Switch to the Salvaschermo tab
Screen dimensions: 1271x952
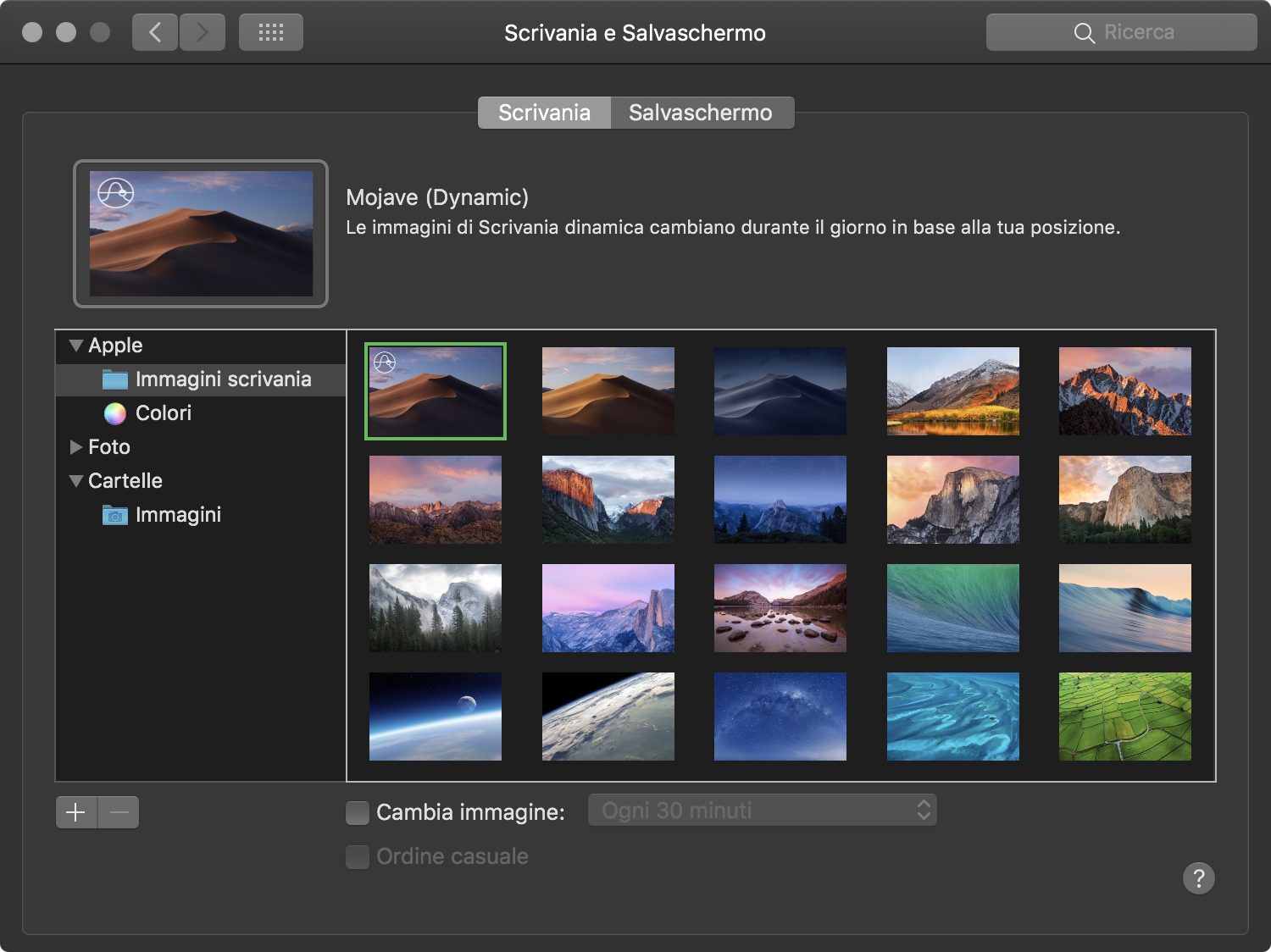click(702, 113)
